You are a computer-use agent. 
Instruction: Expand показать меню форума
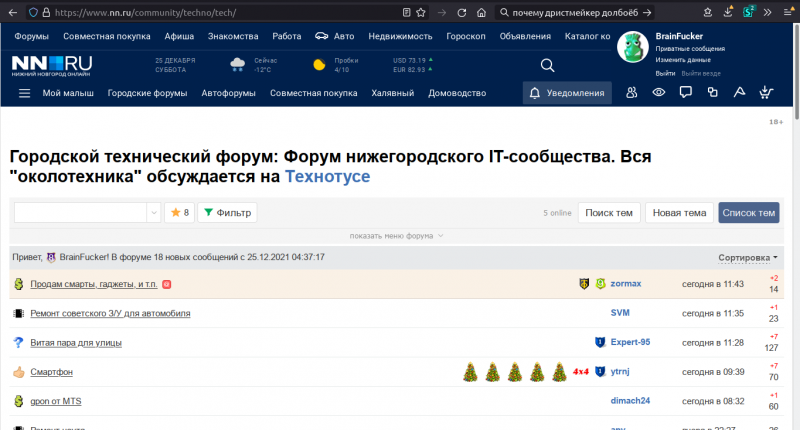click(396, 236)
